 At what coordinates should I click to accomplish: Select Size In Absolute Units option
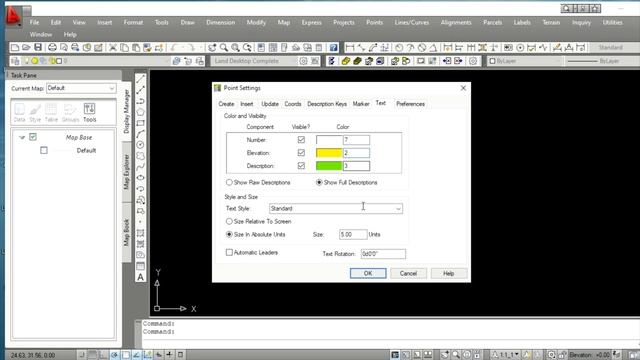tap(229, 234)
